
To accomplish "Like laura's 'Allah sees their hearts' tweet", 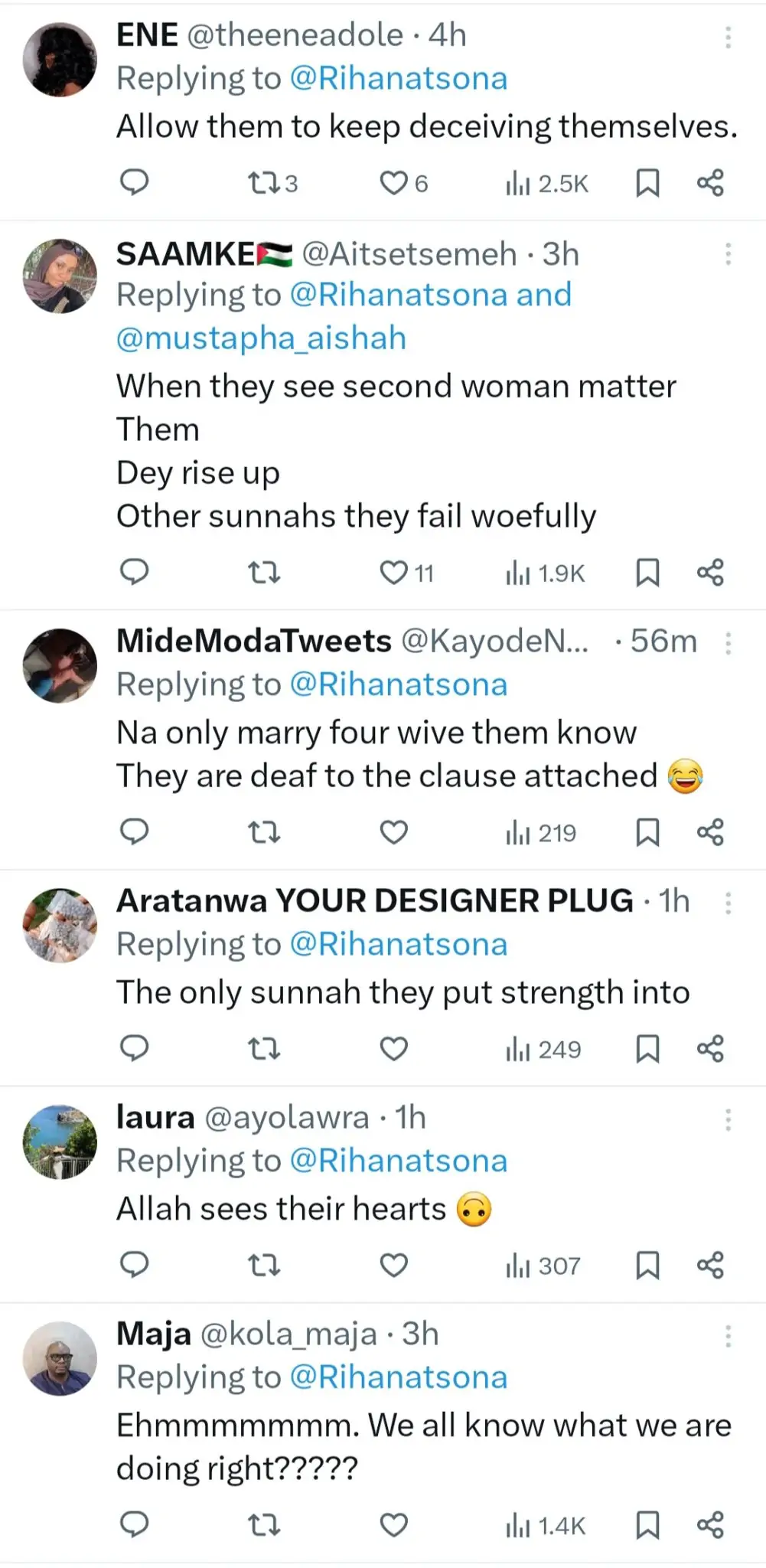I will (394, 1265).
